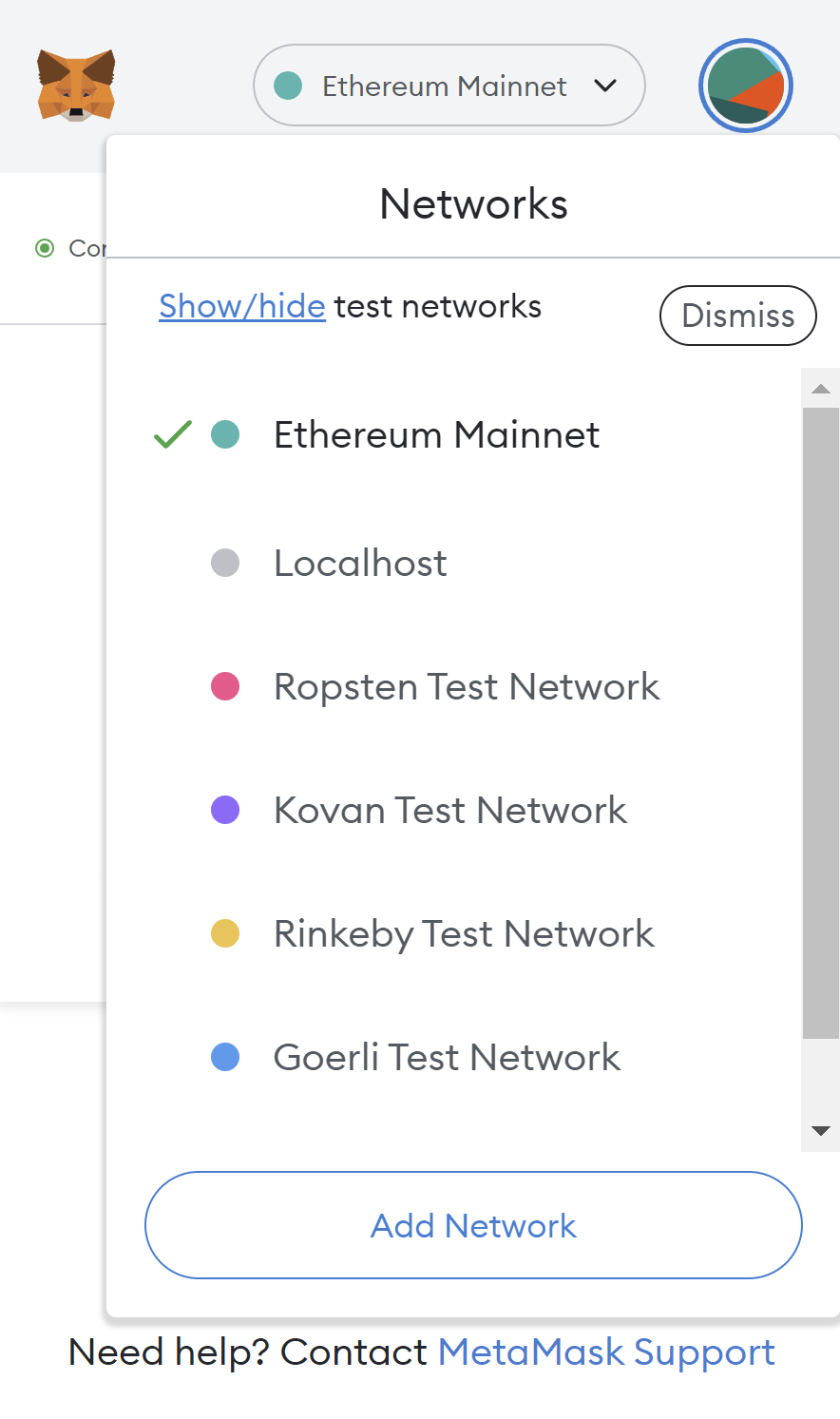Click the blue Goerli network dot
The image size is (840, 1419).
[x=225, y=1057]
